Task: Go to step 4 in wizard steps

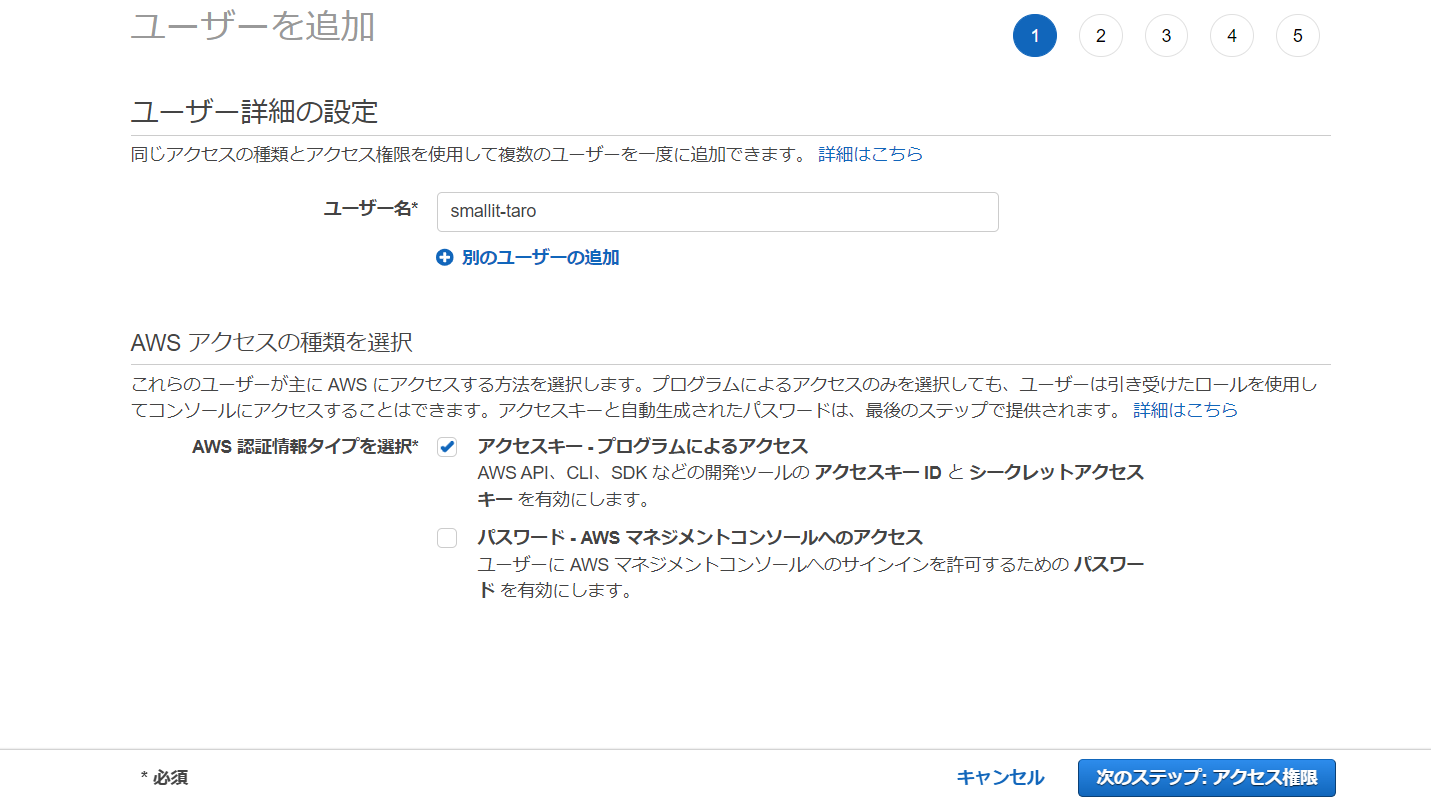Action: tap(1231, 36)
